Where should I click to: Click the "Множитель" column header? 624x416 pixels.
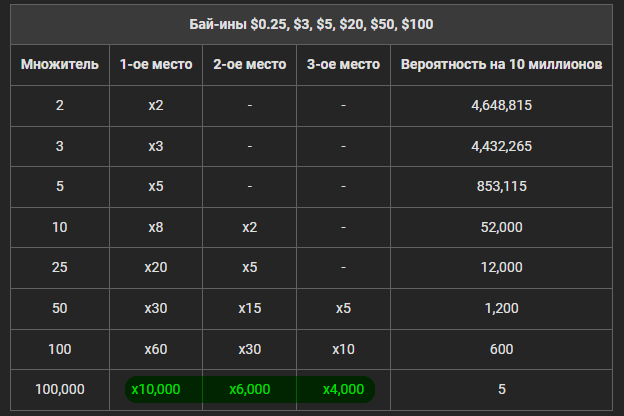coord(60,65)
